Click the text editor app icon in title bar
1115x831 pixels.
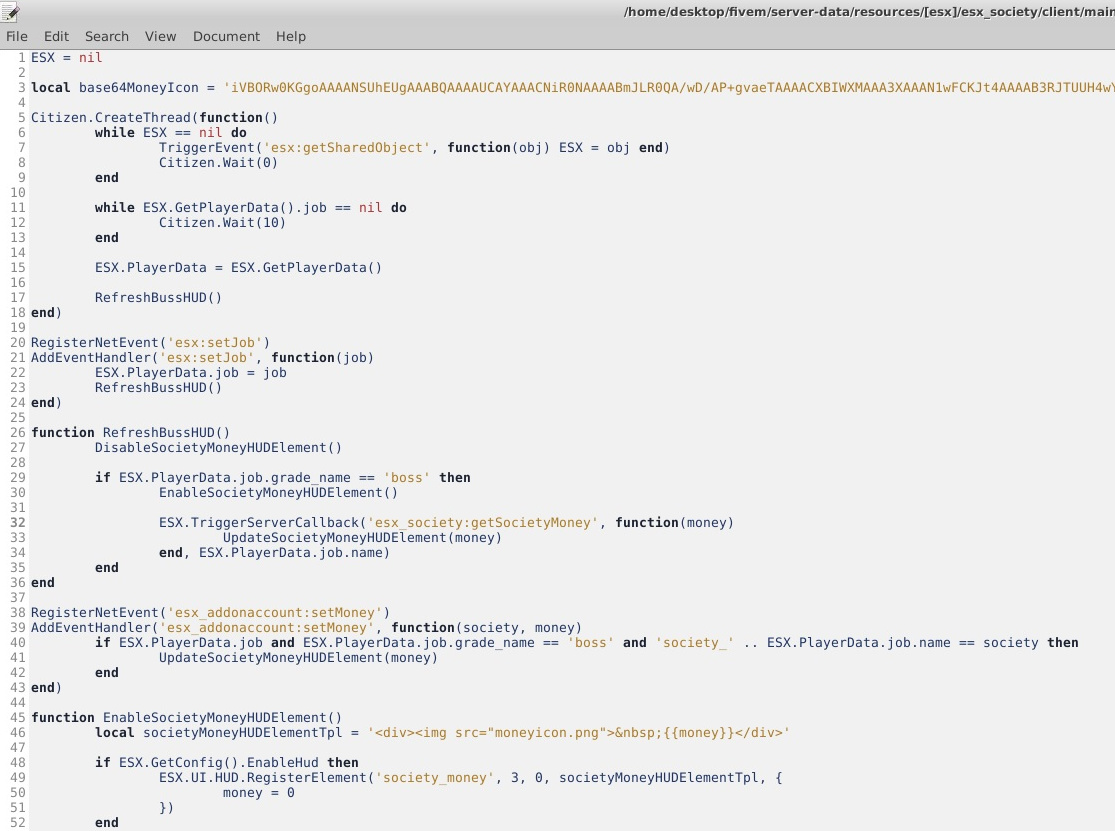tap(11, 11)
